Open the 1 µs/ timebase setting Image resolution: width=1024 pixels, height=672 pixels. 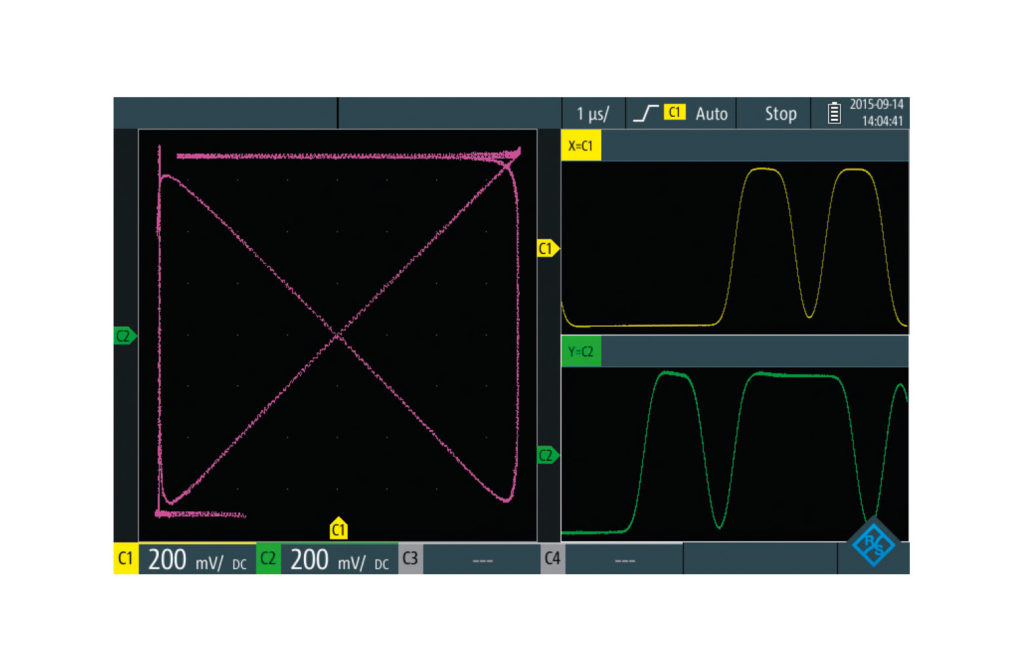click(592, 113)
